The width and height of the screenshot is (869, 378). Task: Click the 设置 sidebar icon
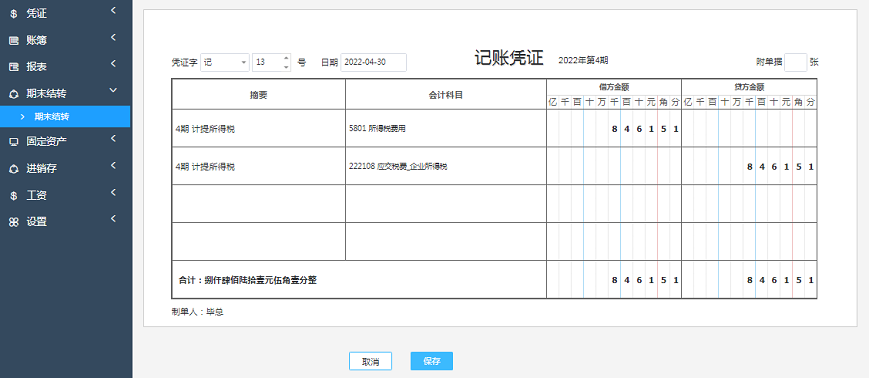pyautogui.click(x=14, y=222)
